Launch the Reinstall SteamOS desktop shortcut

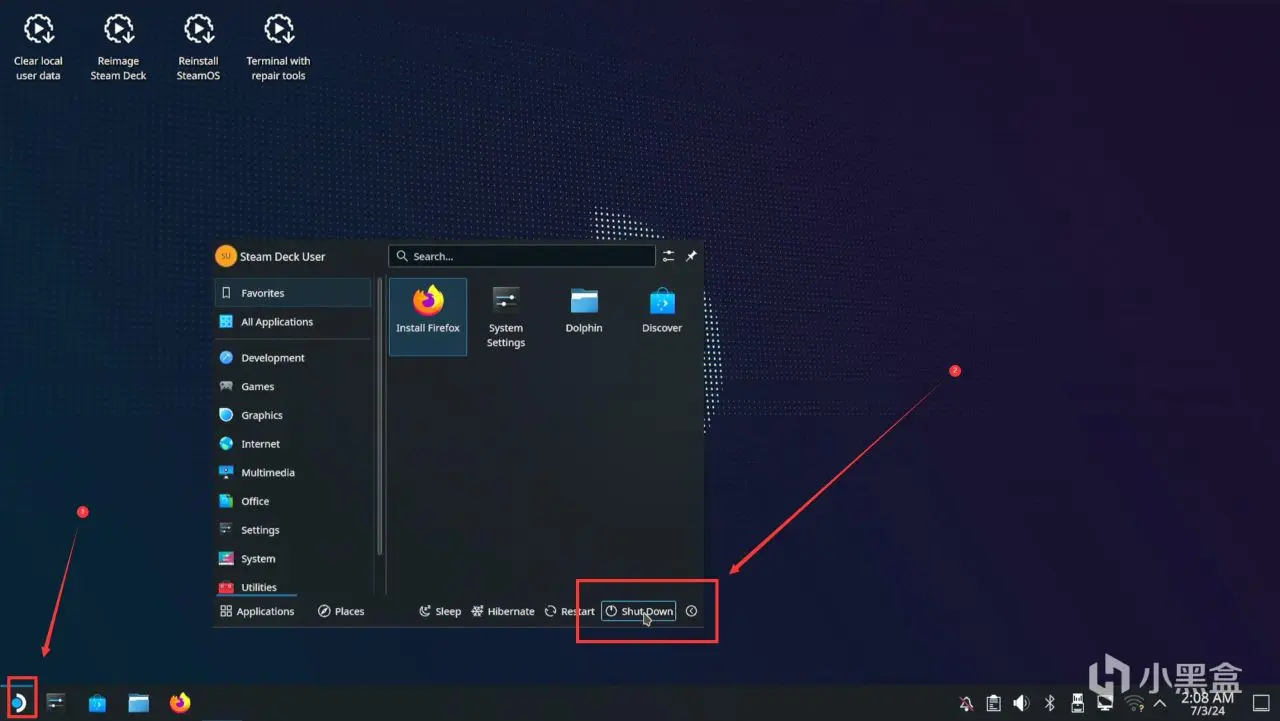pos(198,47)
